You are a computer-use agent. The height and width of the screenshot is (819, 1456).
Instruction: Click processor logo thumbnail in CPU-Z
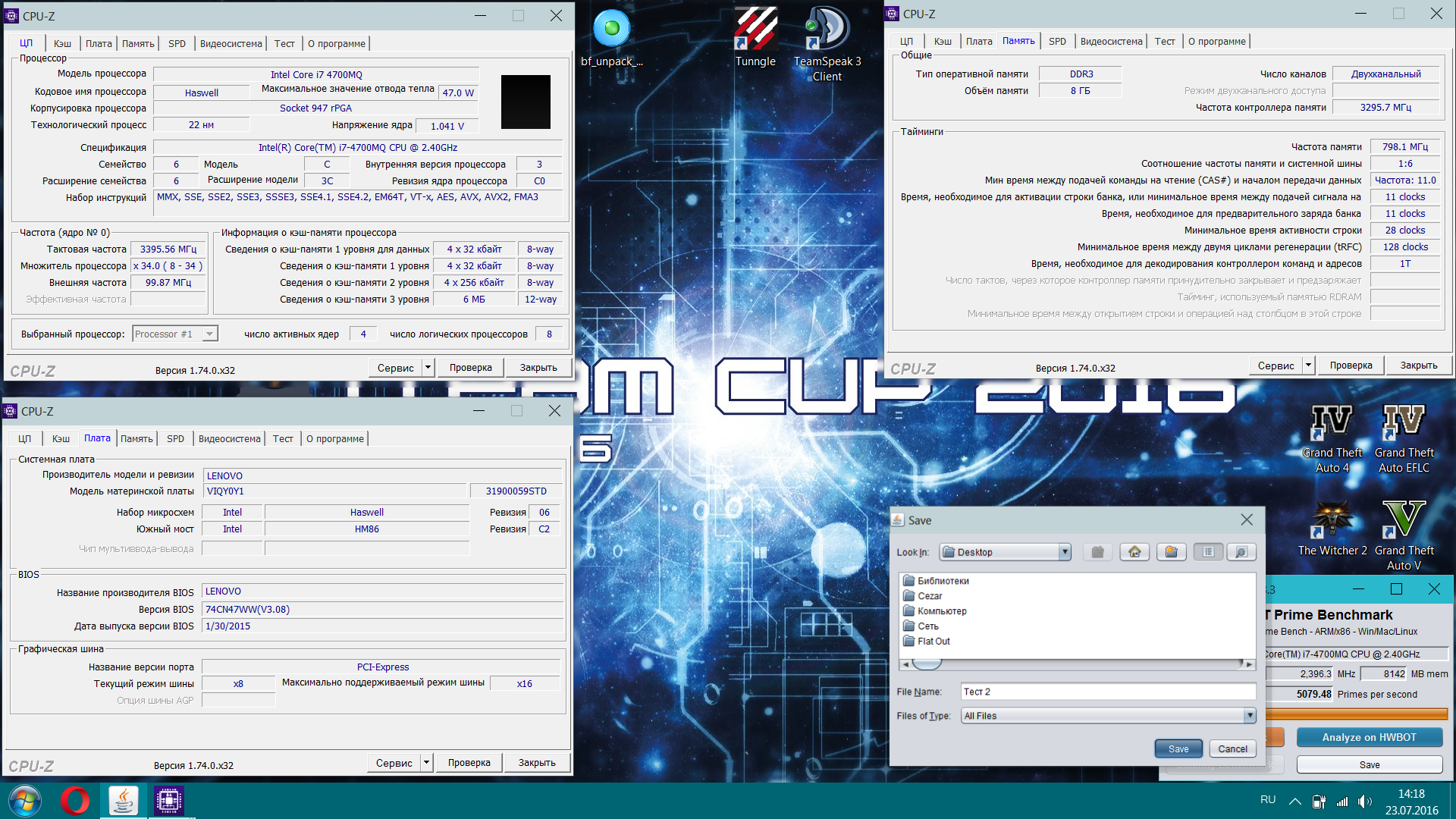(x=526, y=102)
